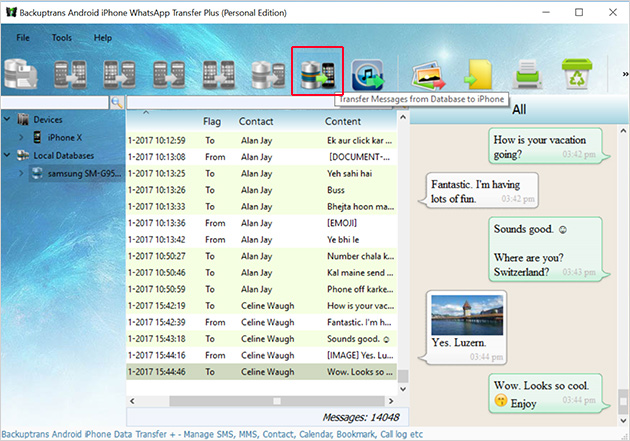Image resolution: width=630 pixels, height=441 pixels.
Task: Click the greyed database-to-Android phone transfer icon
Action: pyautogui.click(x=268, y=74)
